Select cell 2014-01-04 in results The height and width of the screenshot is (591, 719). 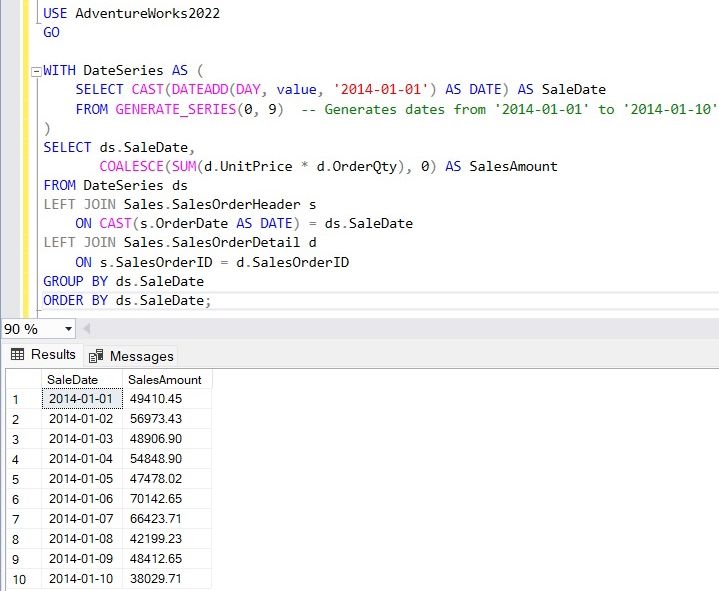tap(82, 458)
